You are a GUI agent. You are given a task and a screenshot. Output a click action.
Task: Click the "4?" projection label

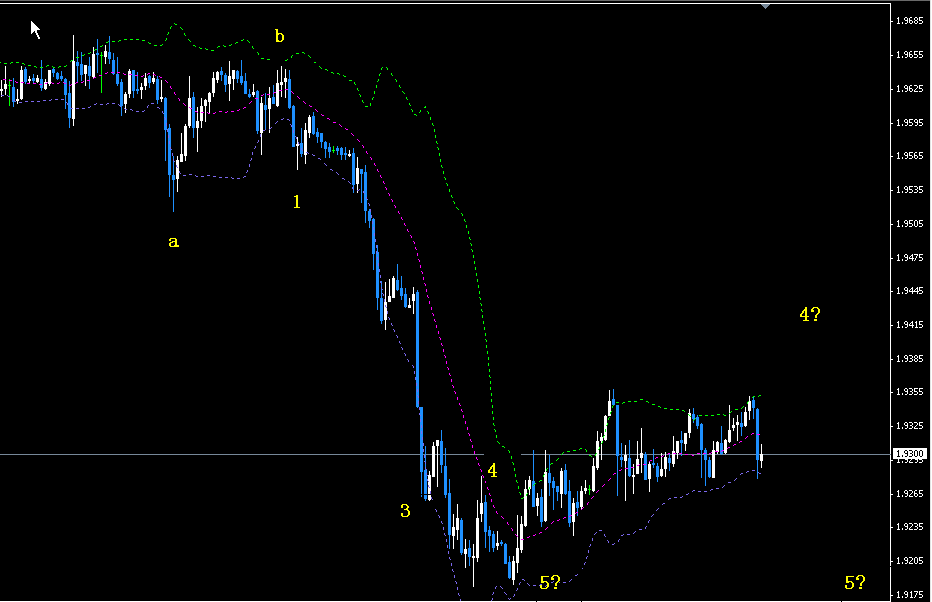tap(810, 314)
